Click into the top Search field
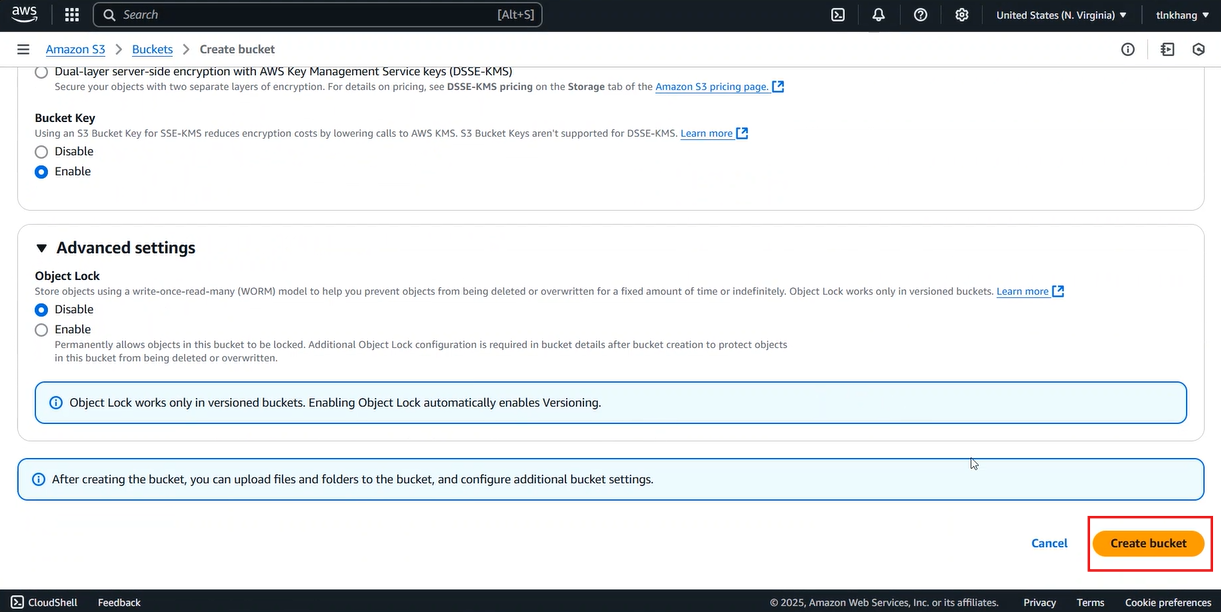 point(318,15)
